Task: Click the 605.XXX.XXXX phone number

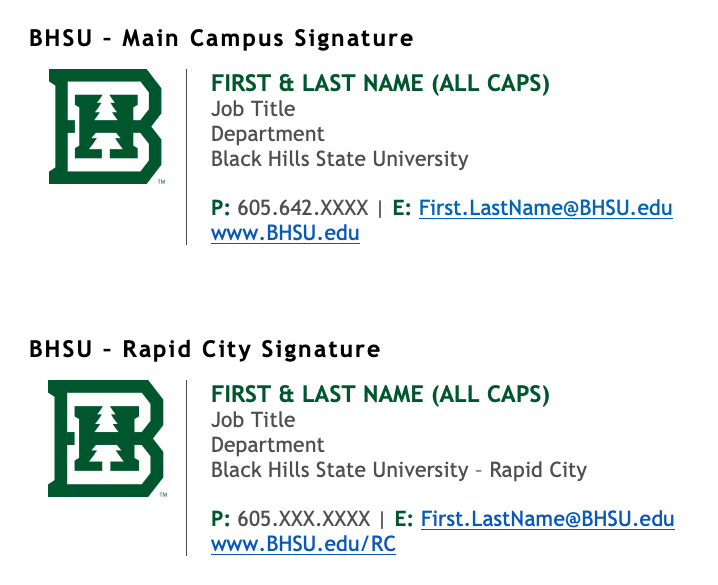Action: coord(304,519)
